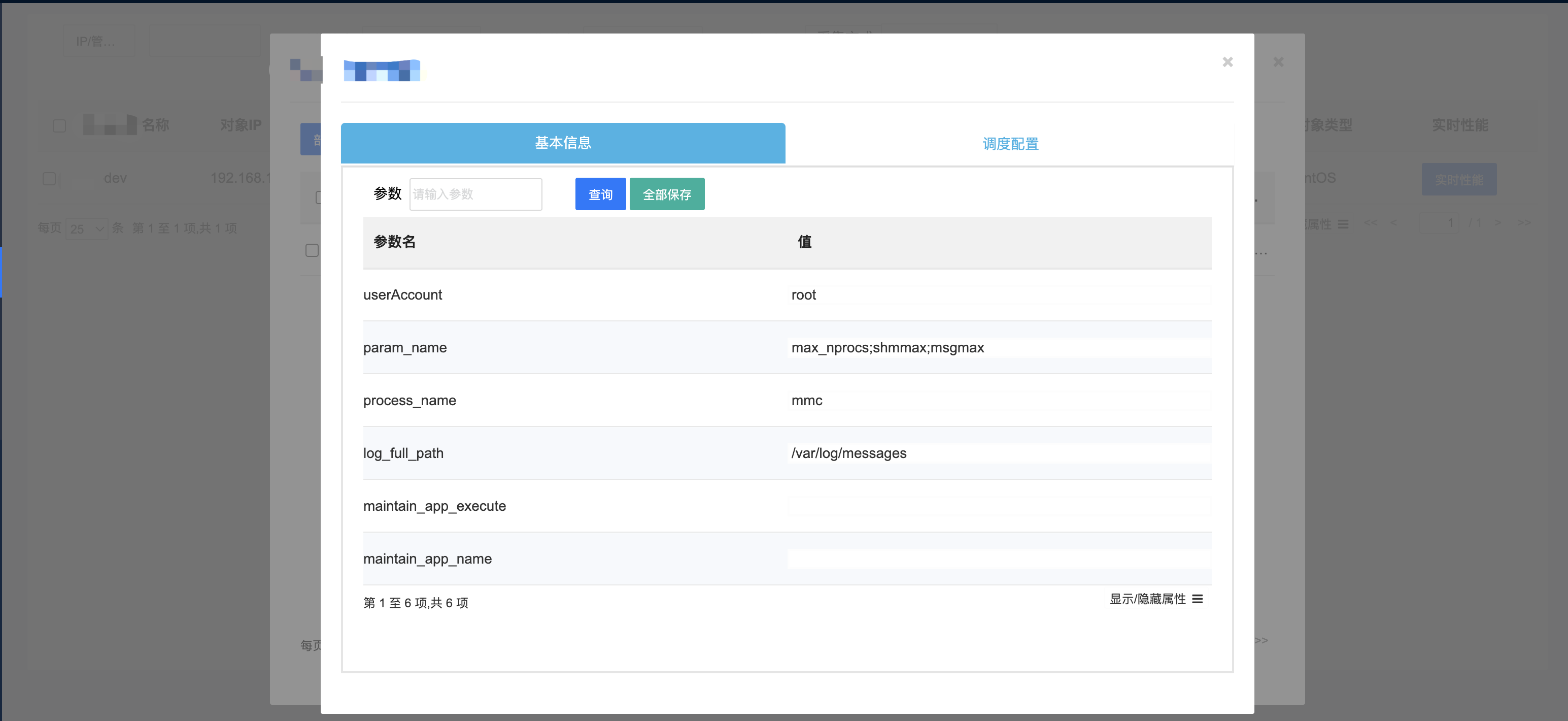
Task: Click 实时性能 button in background
Action: pyautogui.click(x=1458, y=180)
